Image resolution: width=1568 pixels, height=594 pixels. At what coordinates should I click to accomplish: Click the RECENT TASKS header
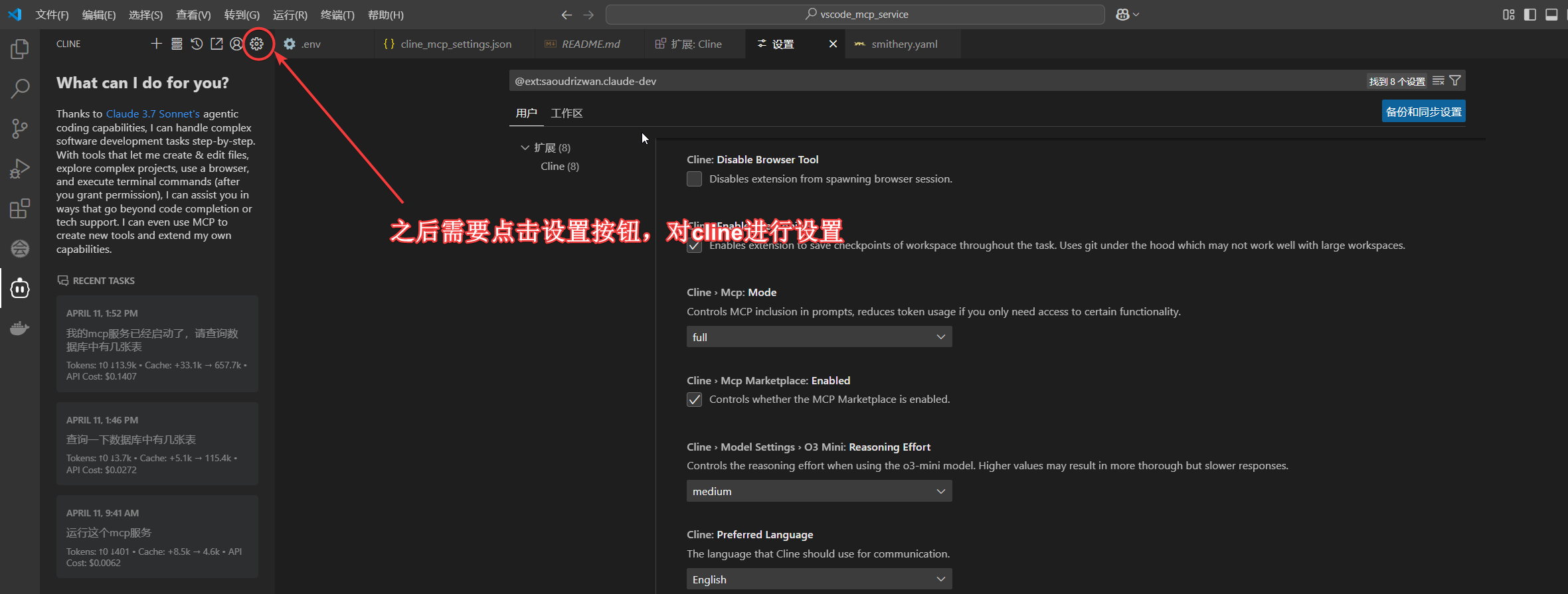click(x=96, y=281)
